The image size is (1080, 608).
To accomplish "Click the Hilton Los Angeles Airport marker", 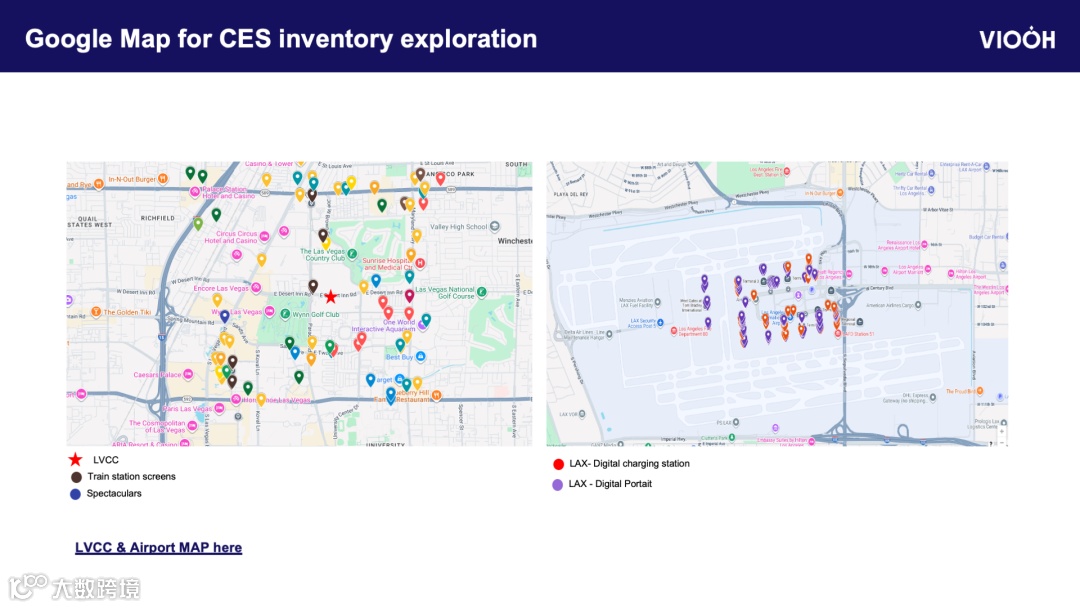I will 951,273.
